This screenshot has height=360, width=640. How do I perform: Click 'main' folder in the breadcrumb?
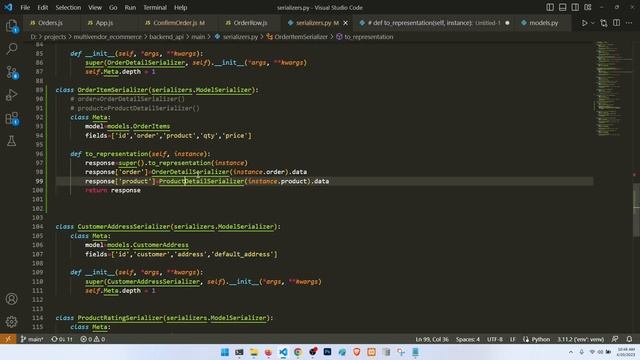(198, 37)
